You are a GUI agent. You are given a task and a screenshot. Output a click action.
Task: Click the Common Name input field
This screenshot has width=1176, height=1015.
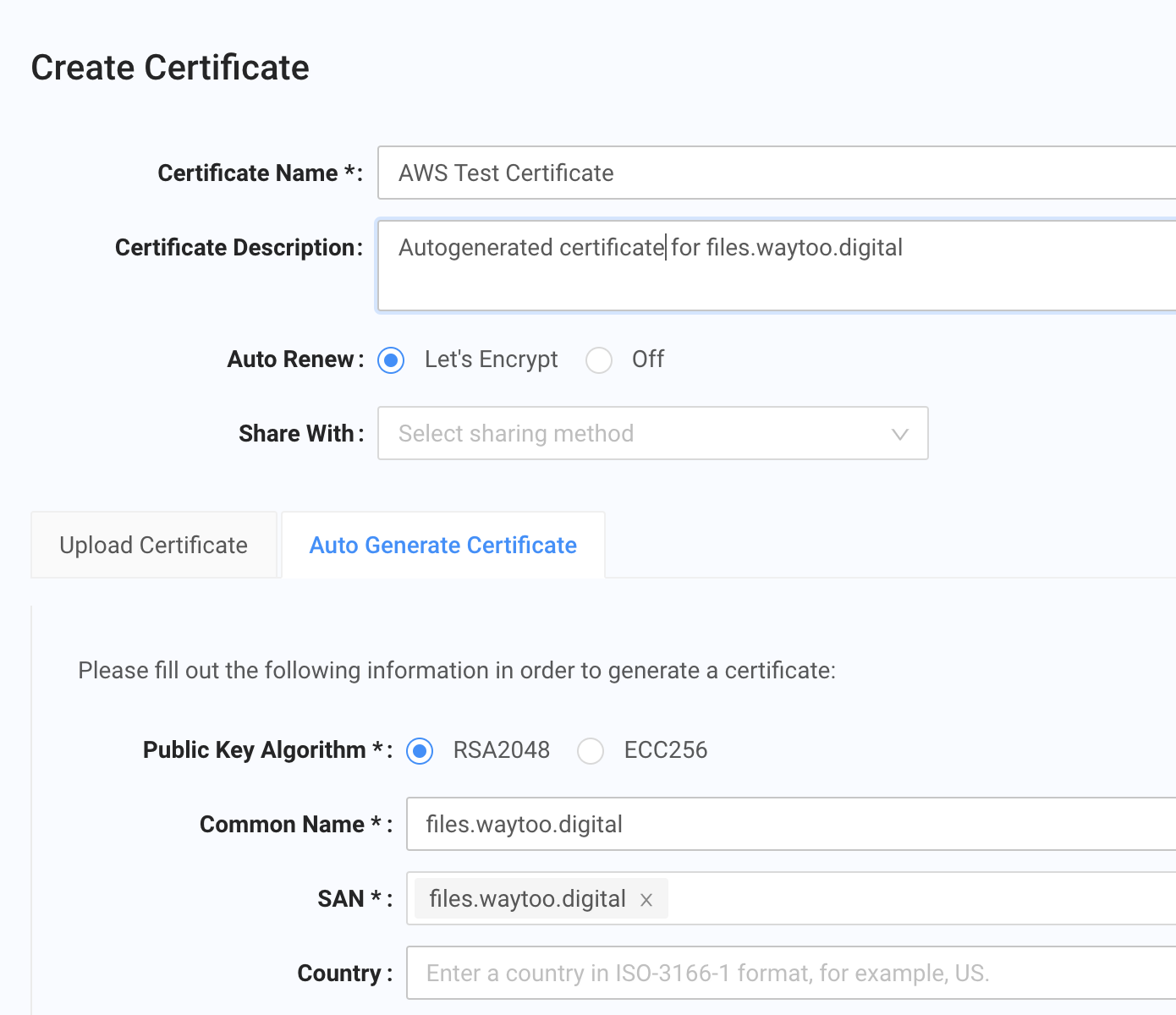coord(791,825)
